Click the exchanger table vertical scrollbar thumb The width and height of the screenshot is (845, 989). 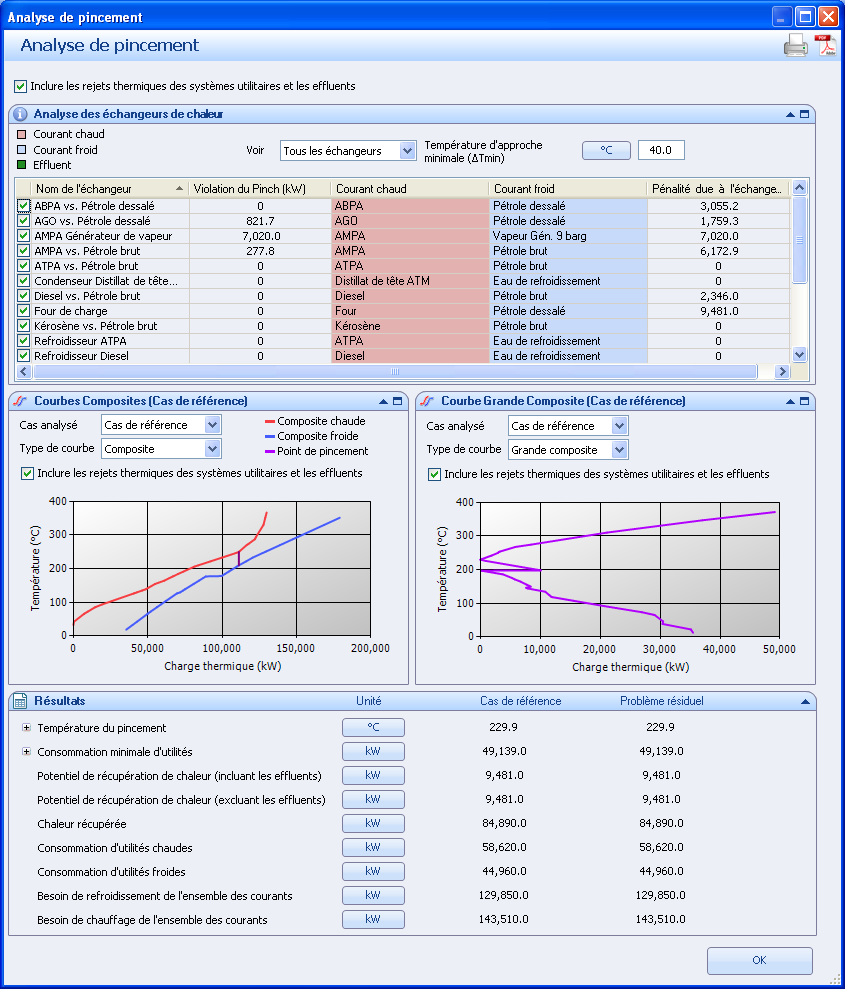pos(799,240)
